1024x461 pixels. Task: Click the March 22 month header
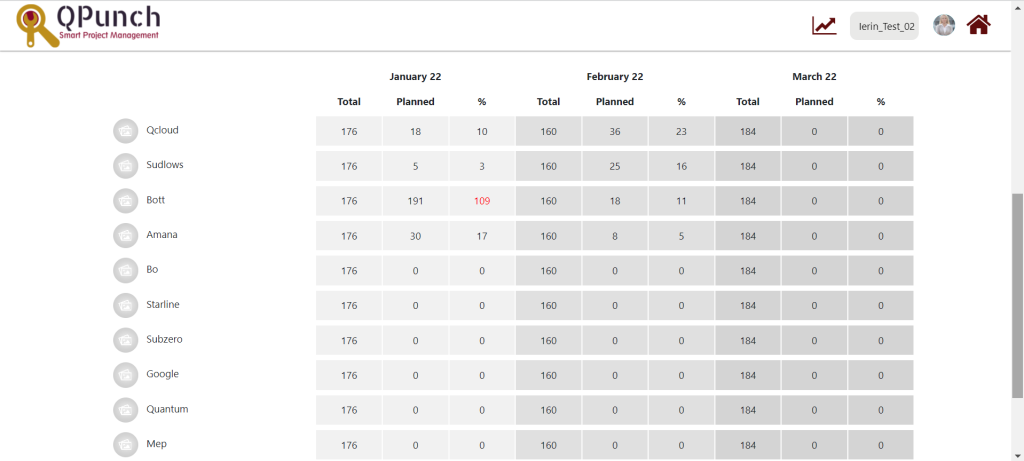814,76
